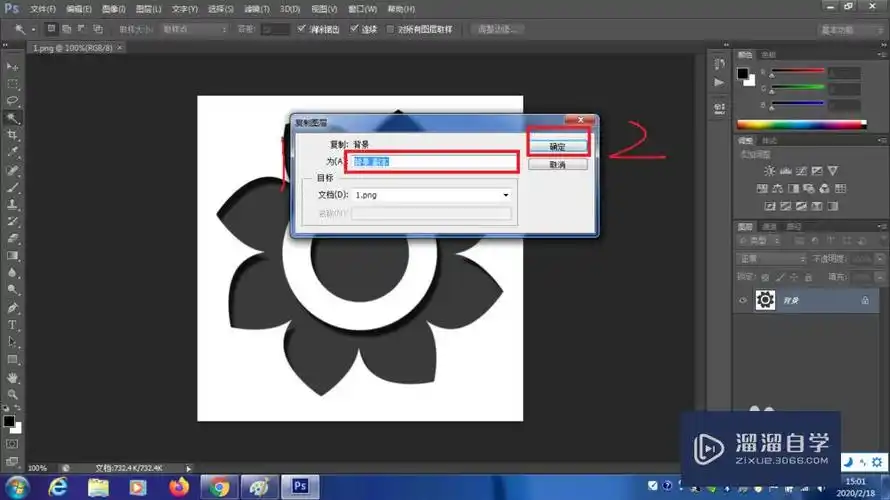Image resolution: width=890 pixels, height=500 pixels.
Task: Open the 1.png document tab
Action: (x=70, y=48)
